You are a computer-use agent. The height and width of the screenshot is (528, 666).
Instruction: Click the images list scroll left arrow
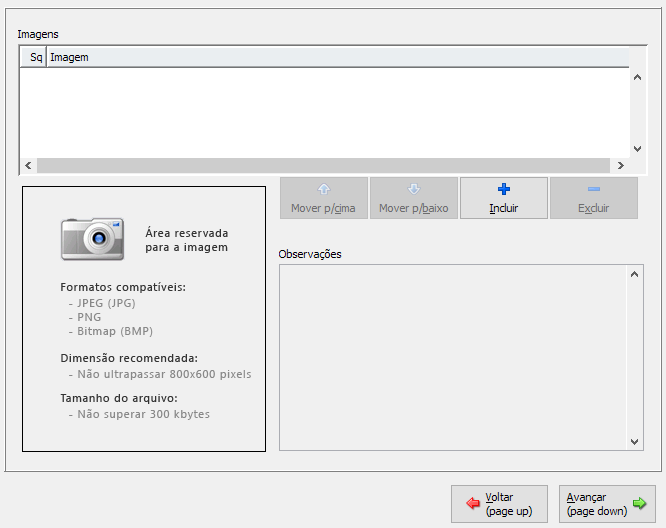(x=28, y=165)
